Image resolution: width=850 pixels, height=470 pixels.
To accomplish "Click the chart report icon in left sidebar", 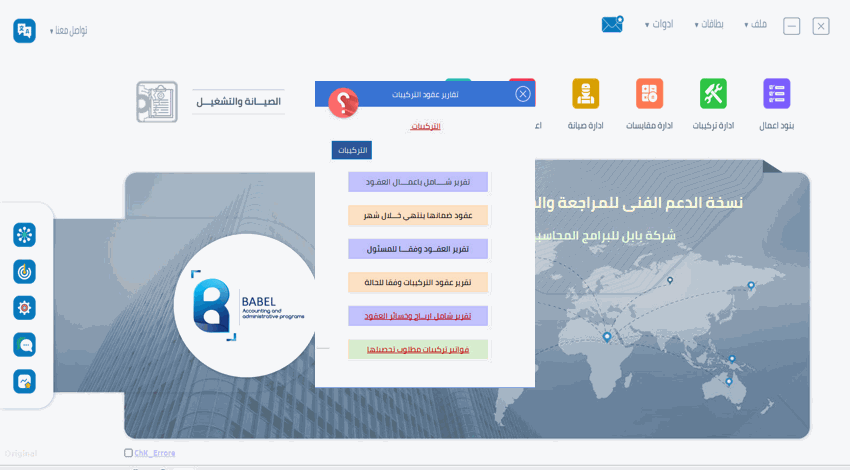I will 25,381.
